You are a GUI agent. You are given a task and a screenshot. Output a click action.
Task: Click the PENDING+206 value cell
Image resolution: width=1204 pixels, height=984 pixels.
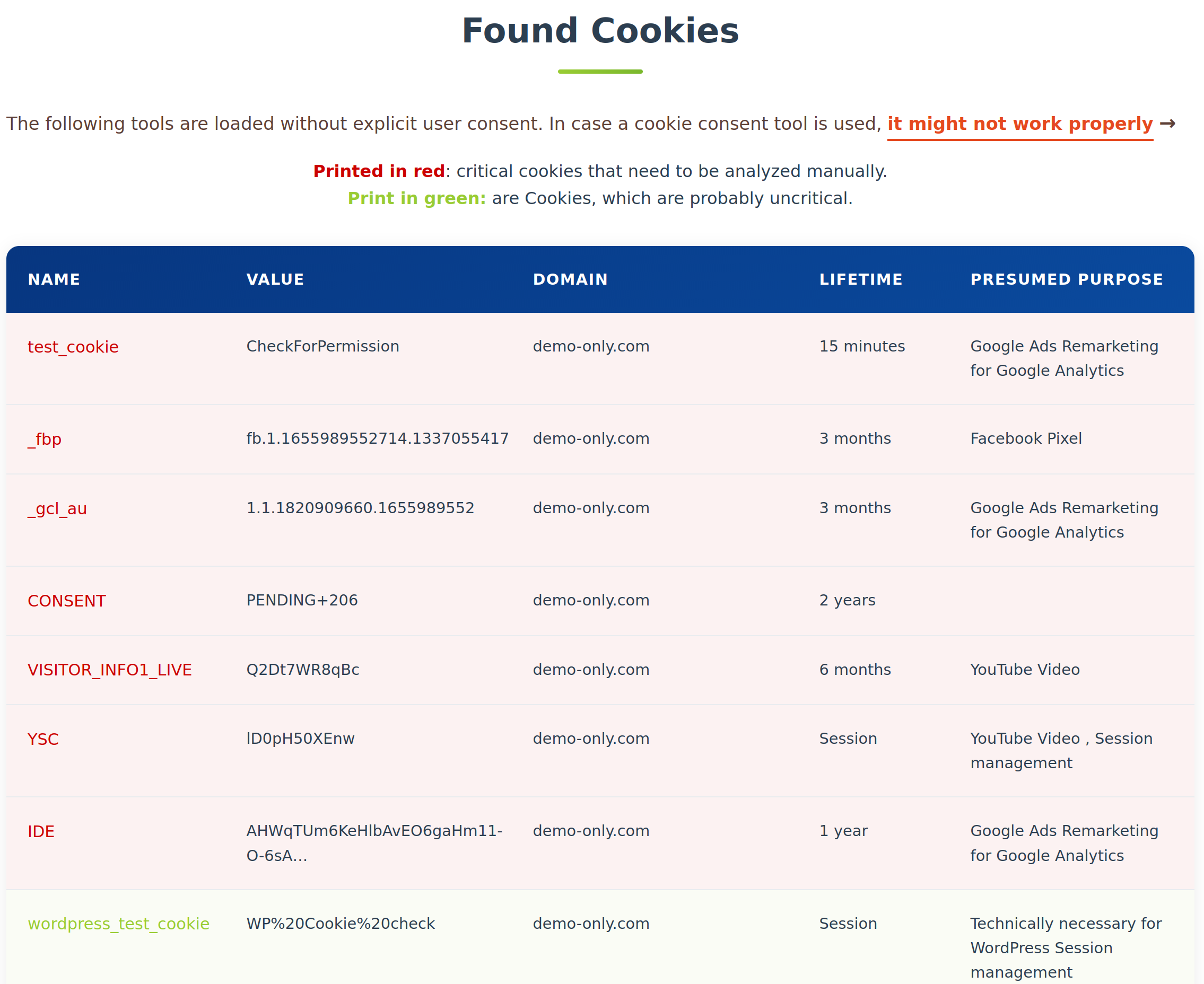(302, 600)
